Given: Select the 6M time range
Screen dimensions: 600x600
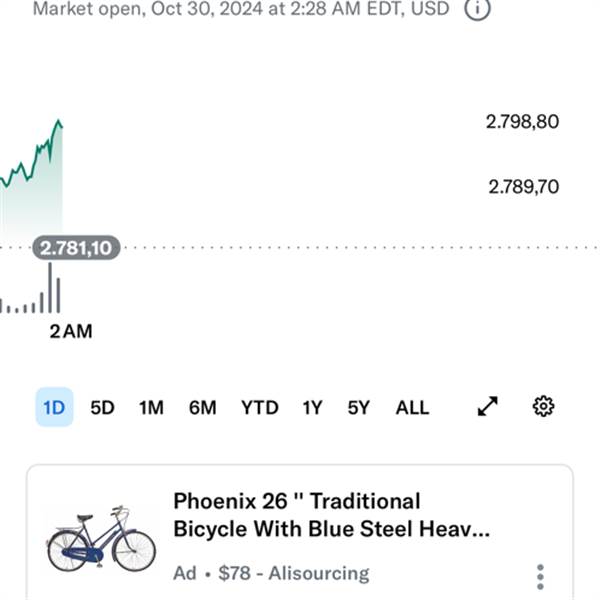Looking at the screenshot, I should (203, 408).
